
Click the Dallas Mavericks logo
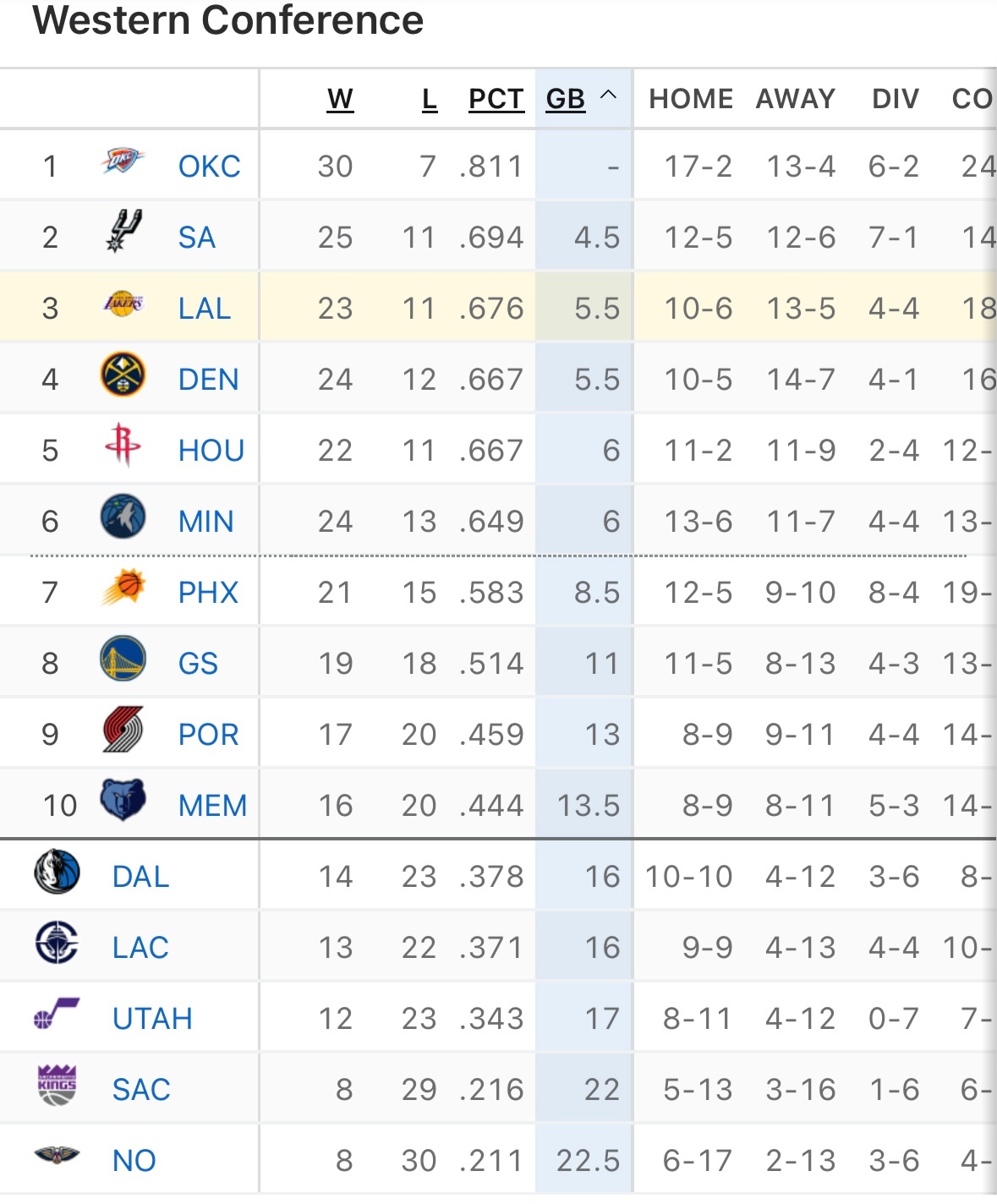pos(58,873)
